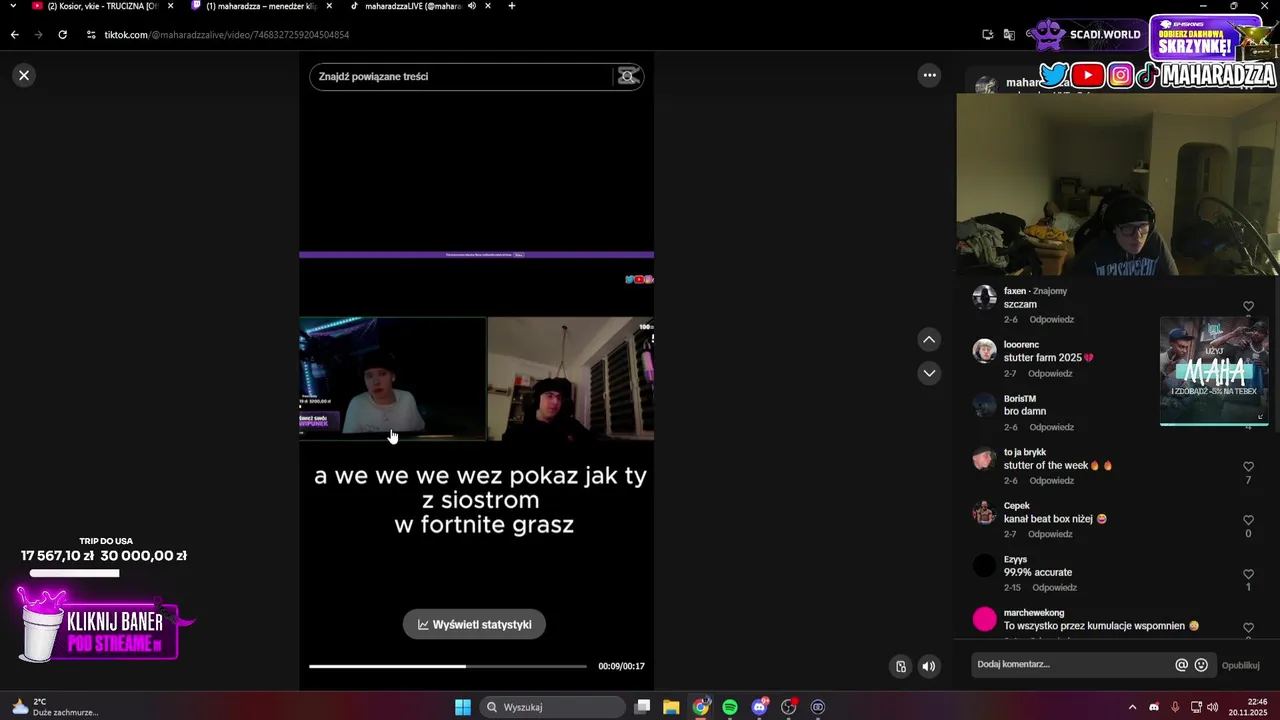Go to previous video with up chevron
Image resolution: width=1280 pixels, height=720 pixels.
click(x=929, y=340)
